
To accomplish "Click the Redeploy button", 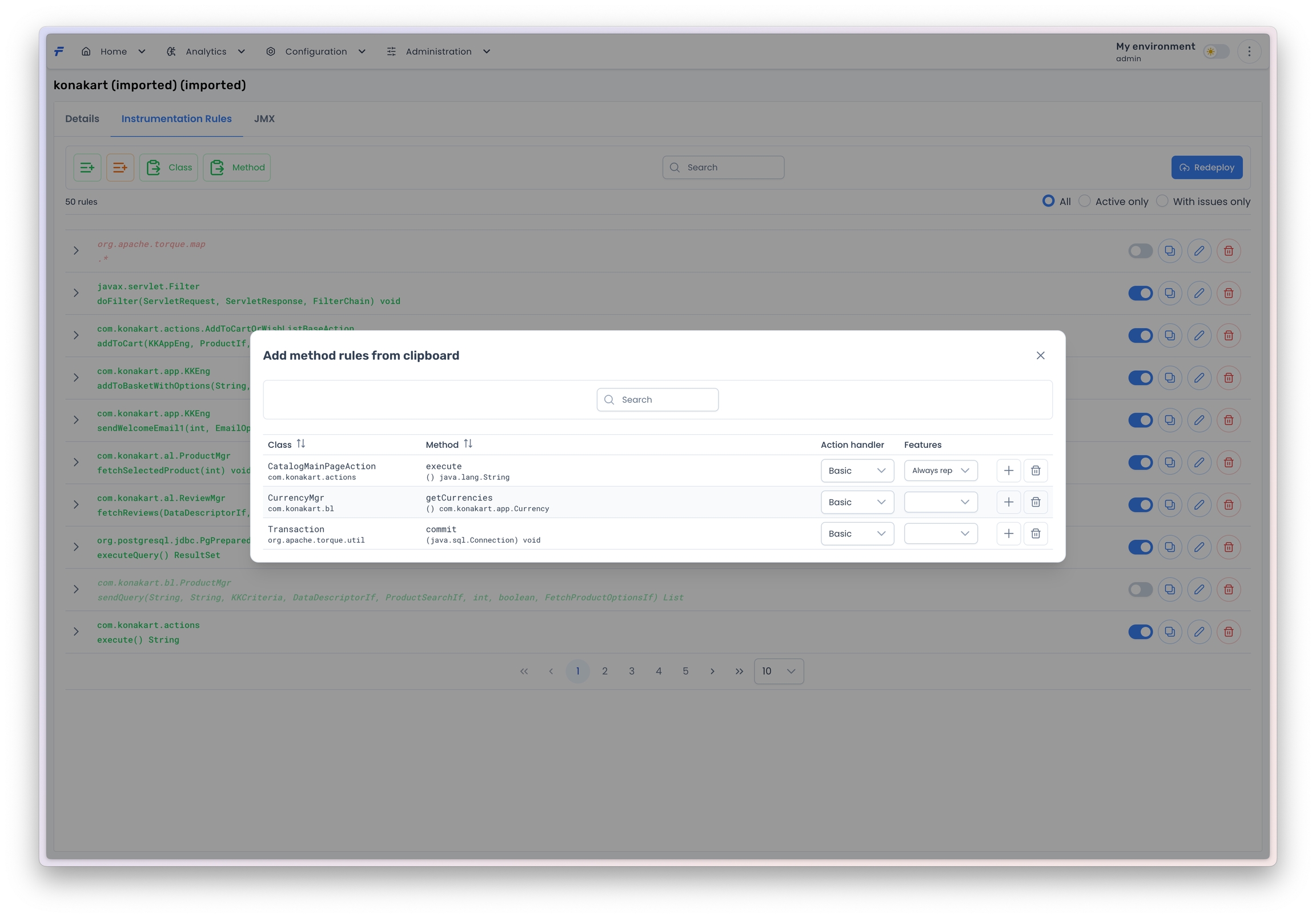I will point(1206,167).
